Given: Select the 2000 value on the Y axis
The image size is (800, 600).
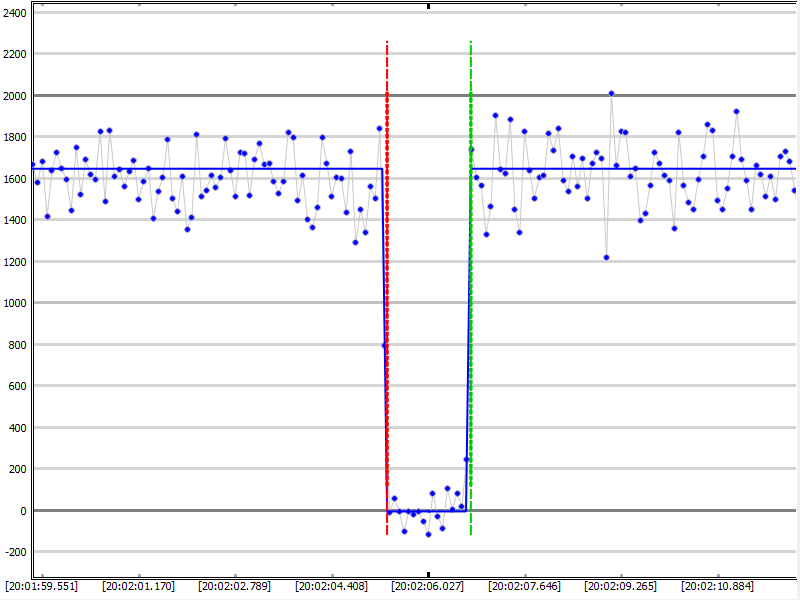Looking at the screenshot, I should (15, 95).
